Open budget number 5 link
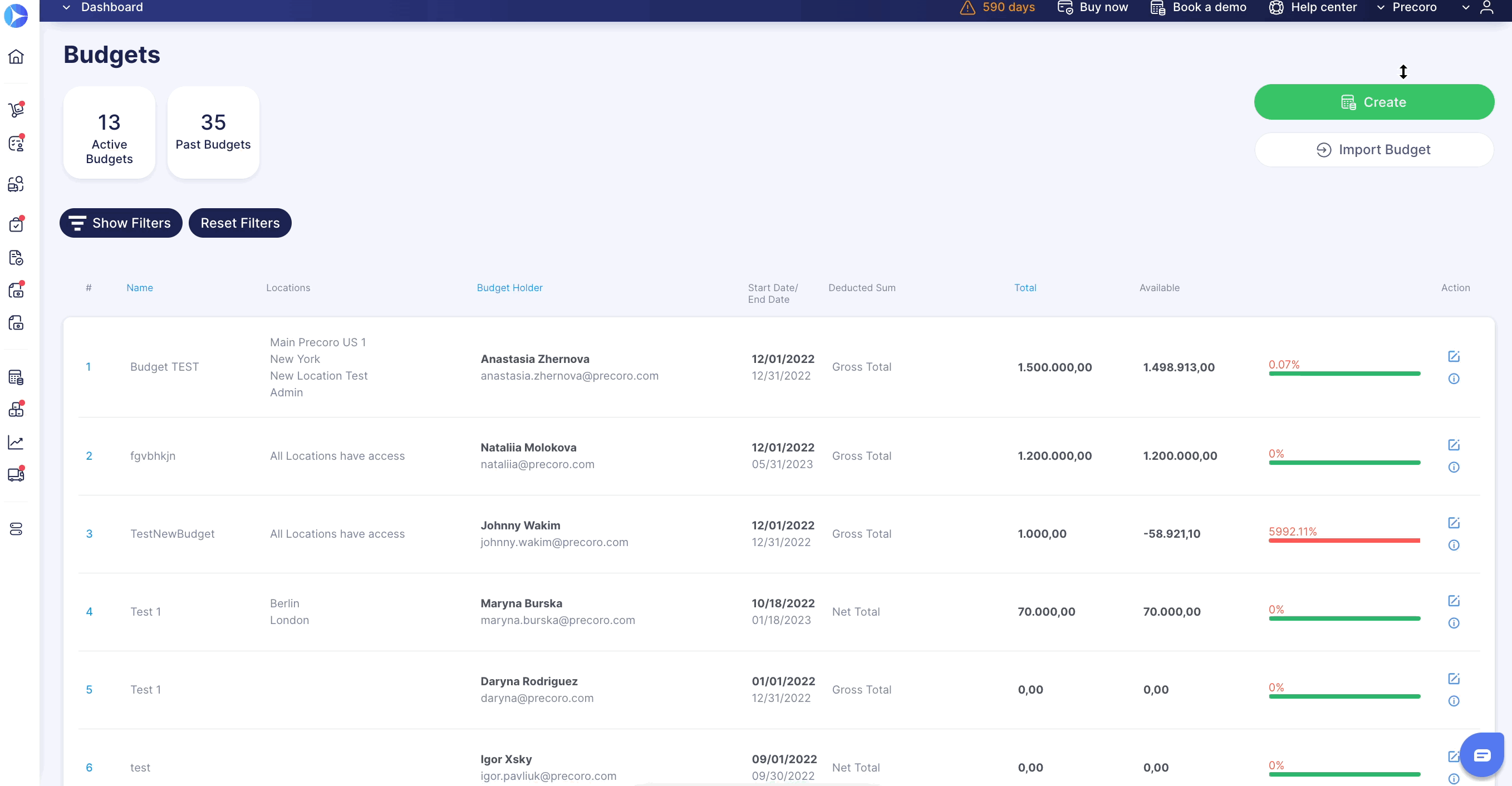 click(x=89, y=690)
